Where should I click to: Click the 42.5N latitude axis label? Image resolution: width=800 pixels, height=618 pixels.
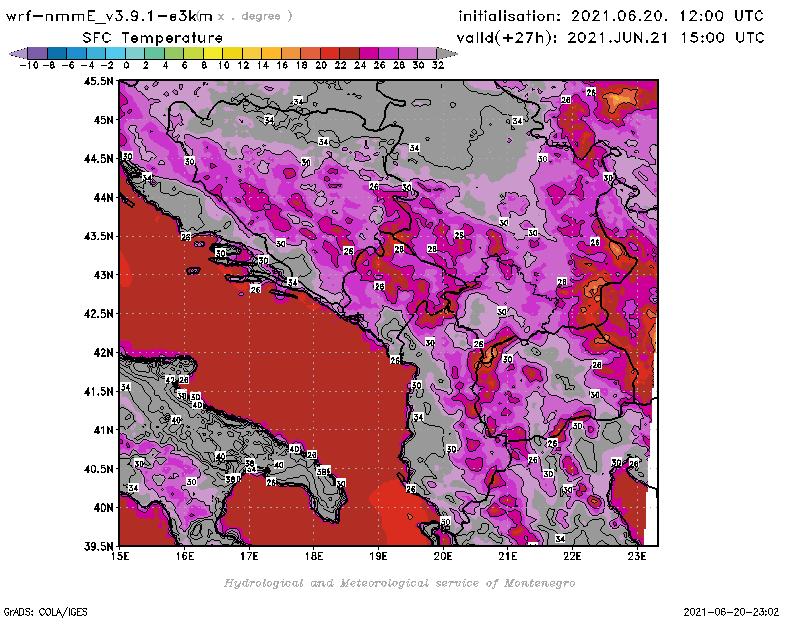(98, 313)
